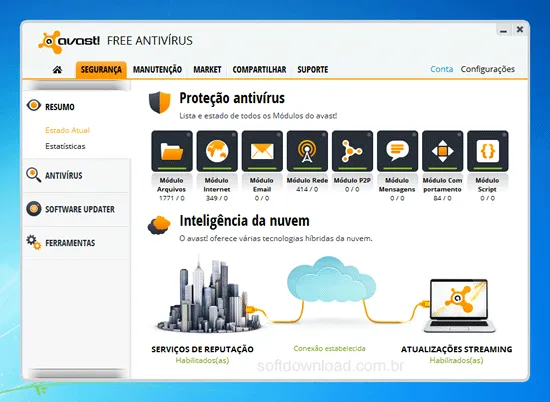Click the laptop with avast logo
This screenshot has width=550, height=402.
(459, 306)
